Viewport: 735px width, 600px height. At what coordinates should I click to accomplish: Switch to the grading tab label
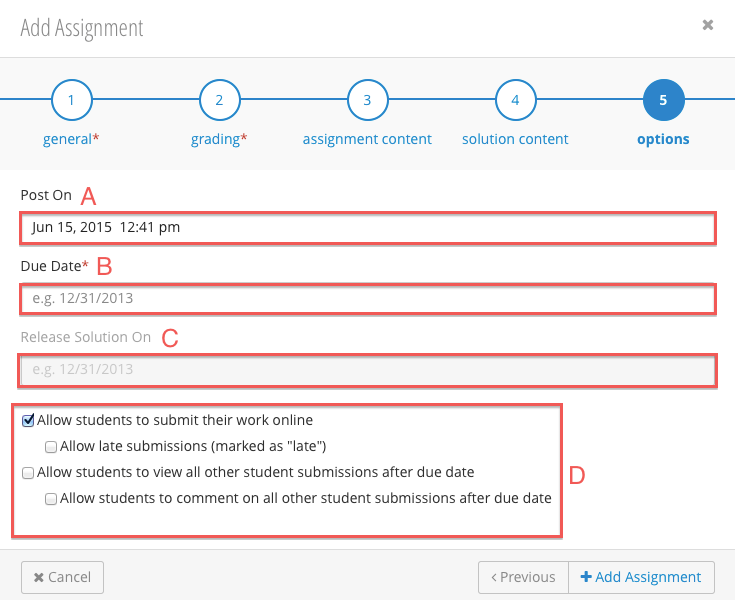point(219,139)
